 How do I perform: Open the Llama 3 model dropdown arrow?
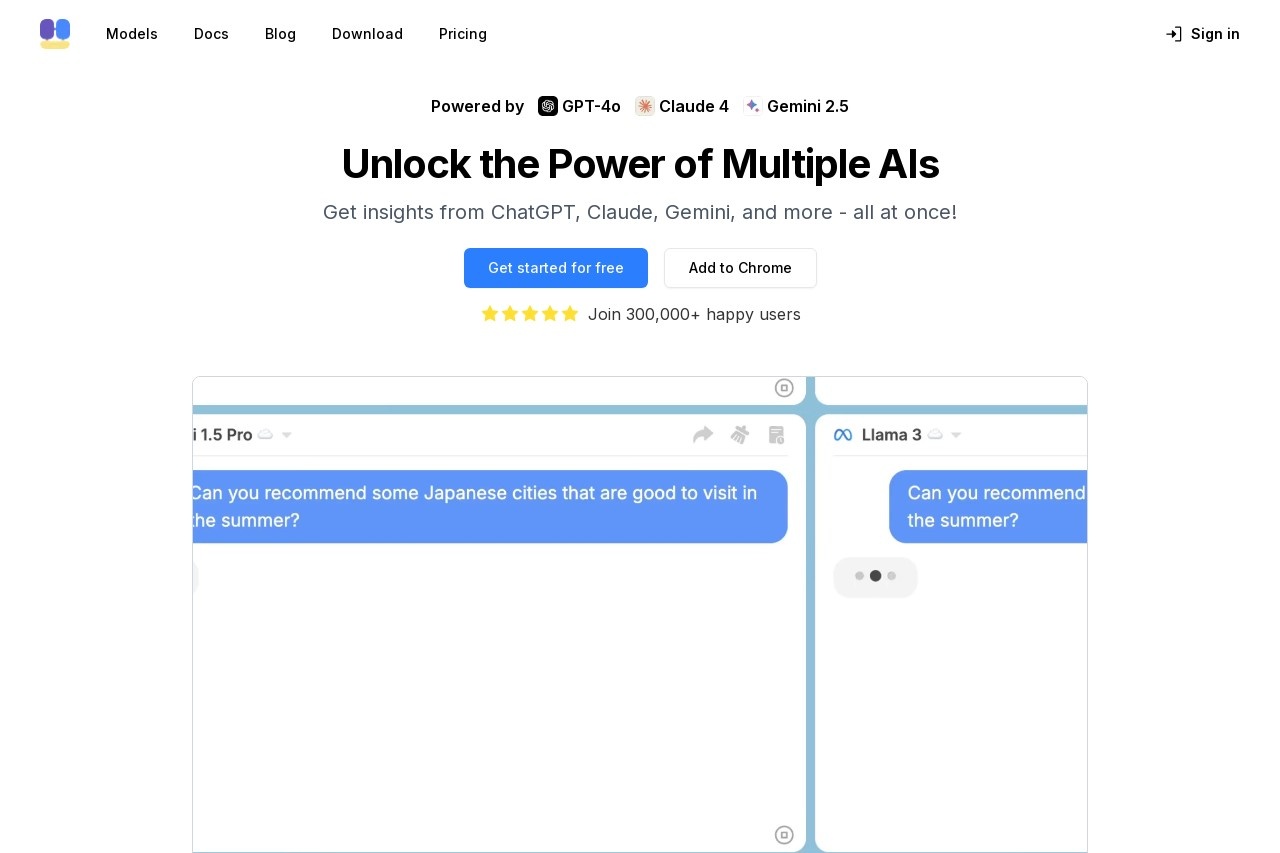click(x=956, y=435)
